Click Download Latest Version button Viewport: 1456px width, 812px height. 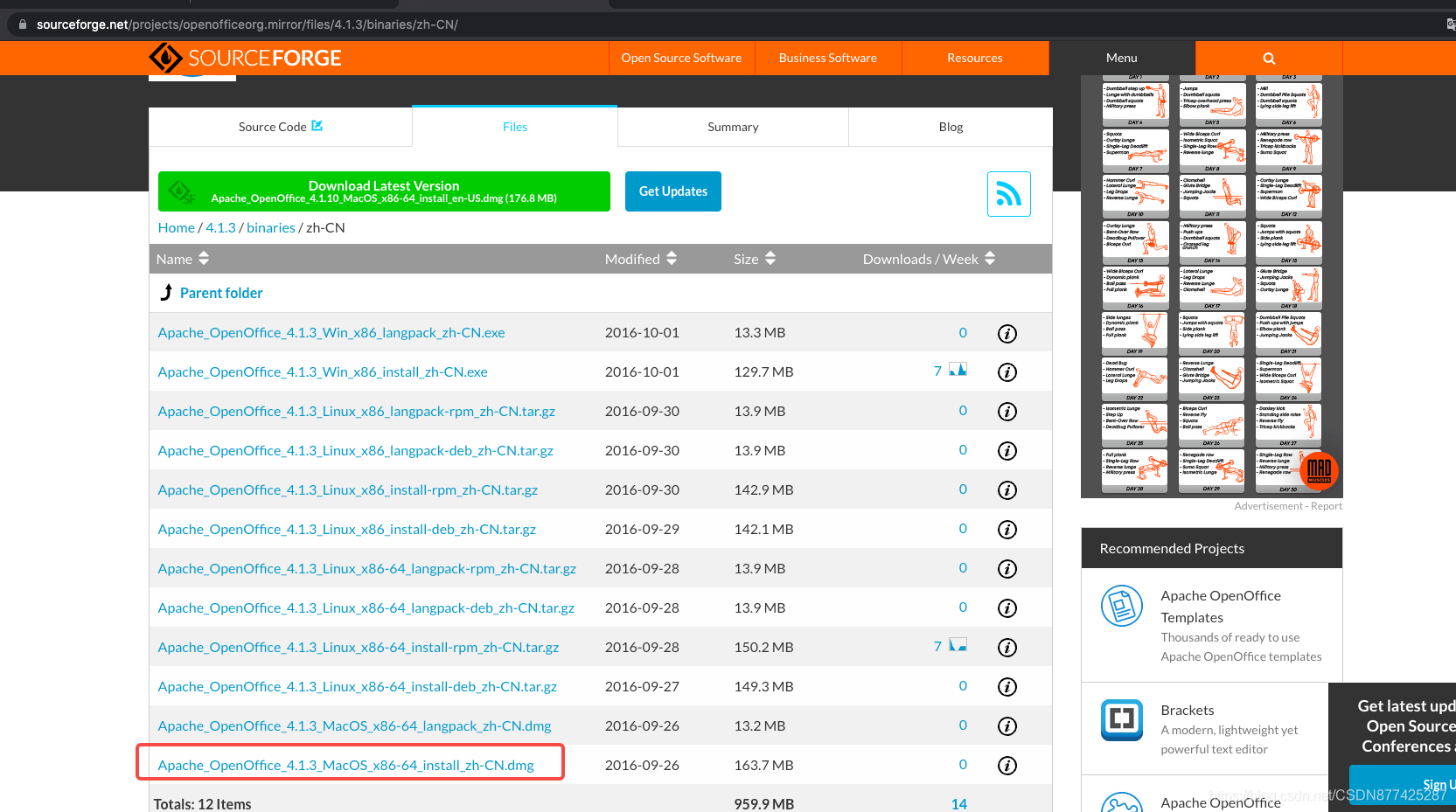[384, 191]
